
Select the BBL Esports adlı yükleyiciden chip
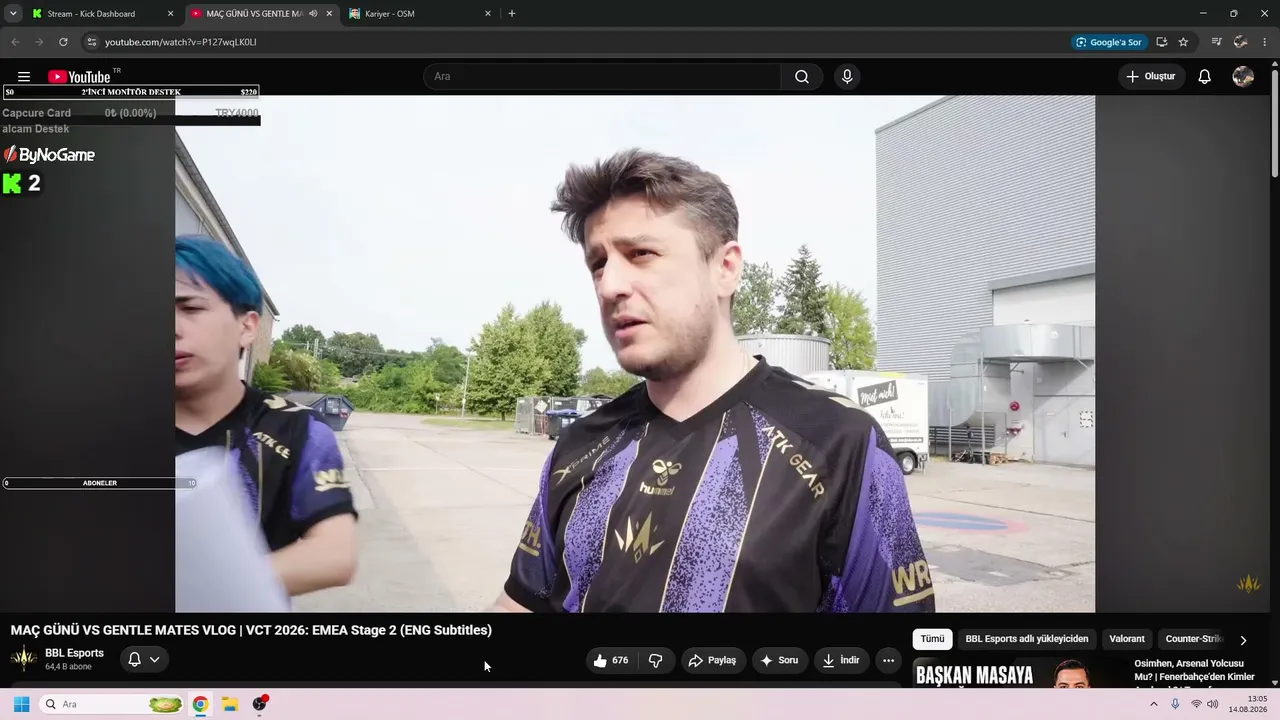coord(1027,639)
